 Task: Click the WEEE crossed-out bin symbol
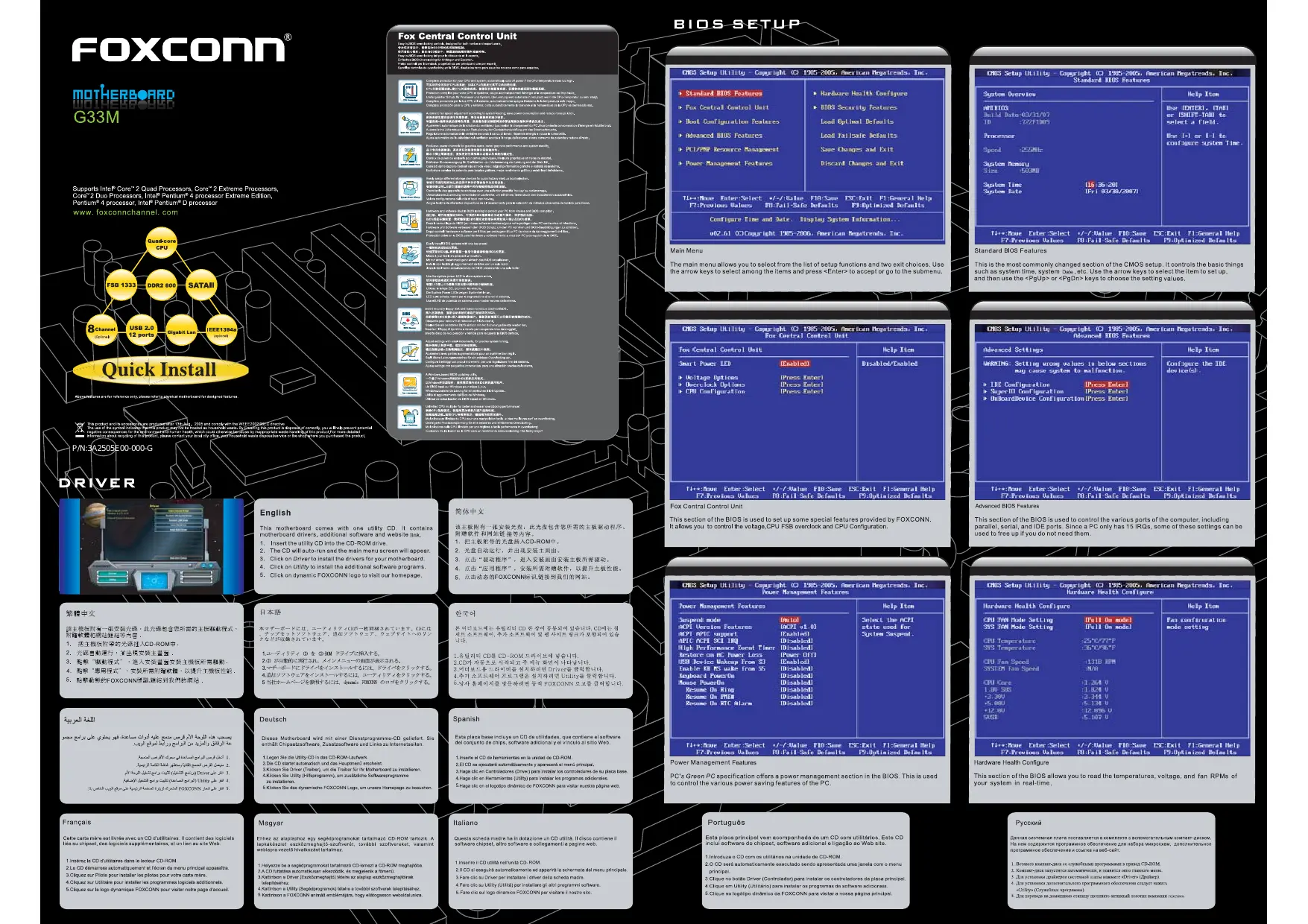coord(80,428)
